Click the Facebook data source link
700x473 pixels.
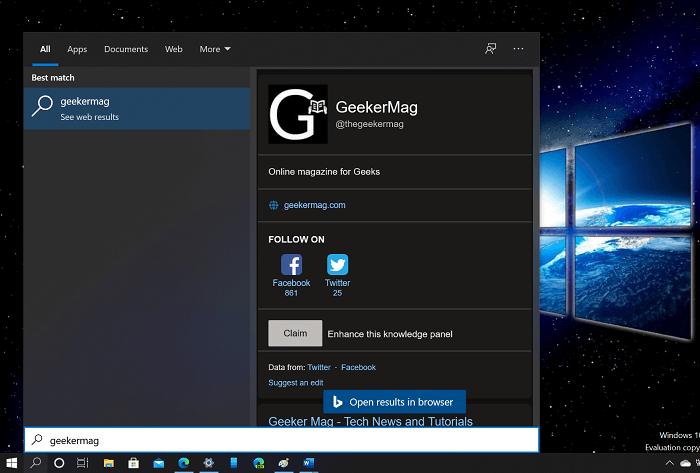click(x=358, y=367)
